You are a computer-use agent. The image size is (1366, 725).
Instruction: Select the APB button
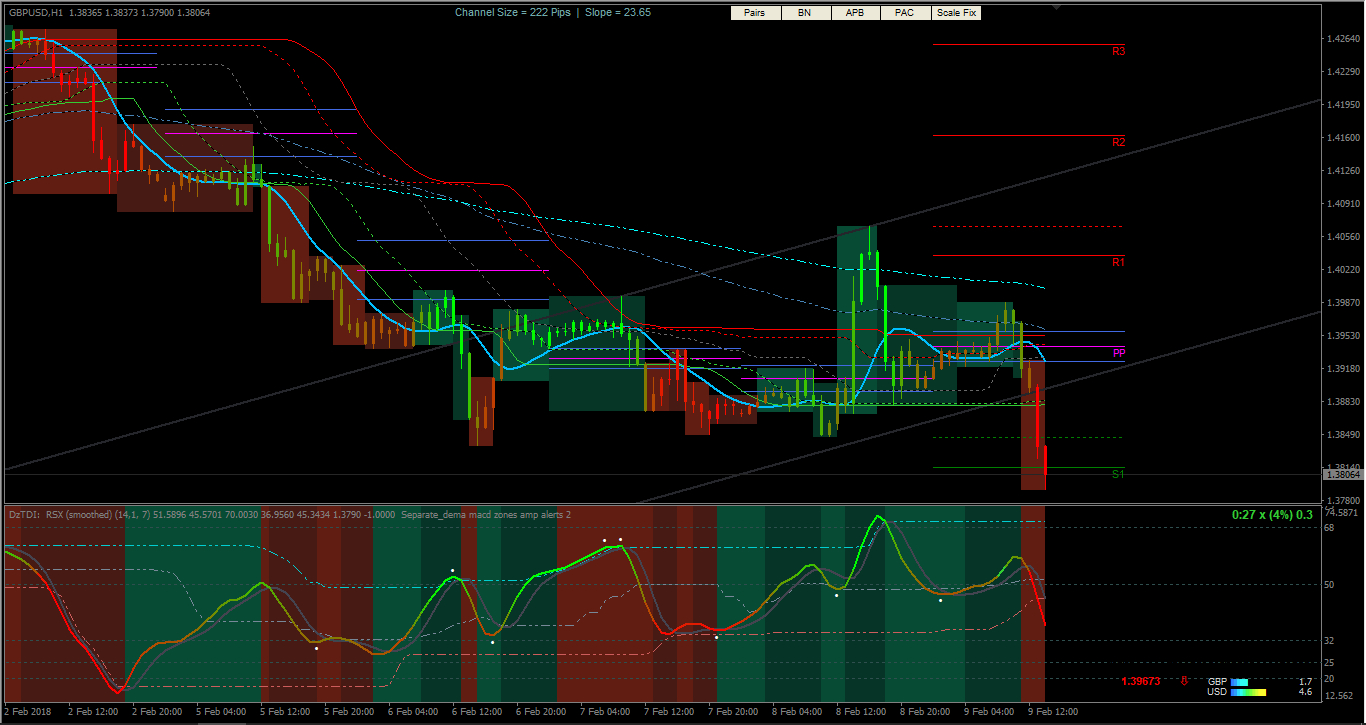tap(855, 13)
